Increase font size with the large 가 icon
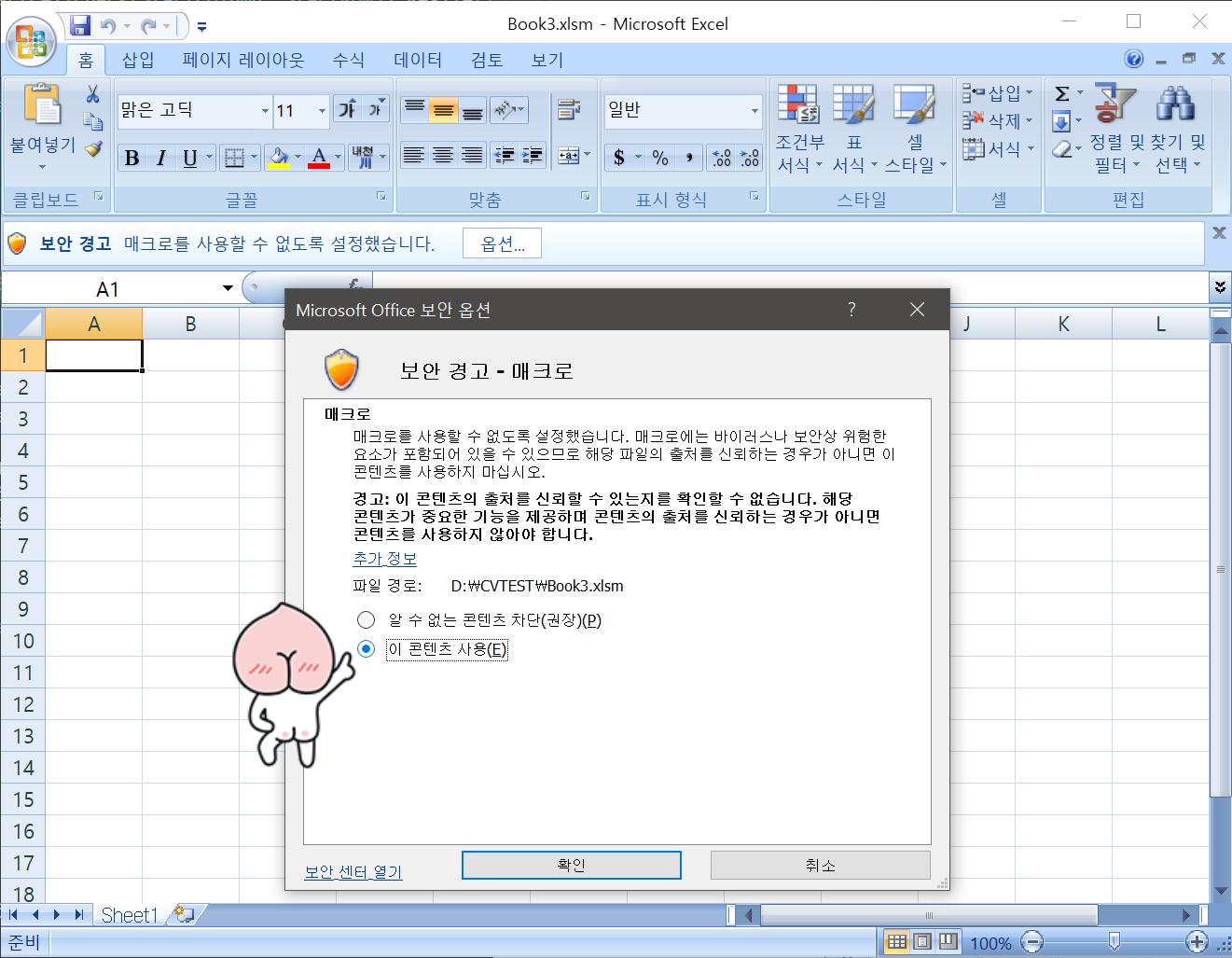The height and width of the screenshot is (958, 1232). [347, 109]
